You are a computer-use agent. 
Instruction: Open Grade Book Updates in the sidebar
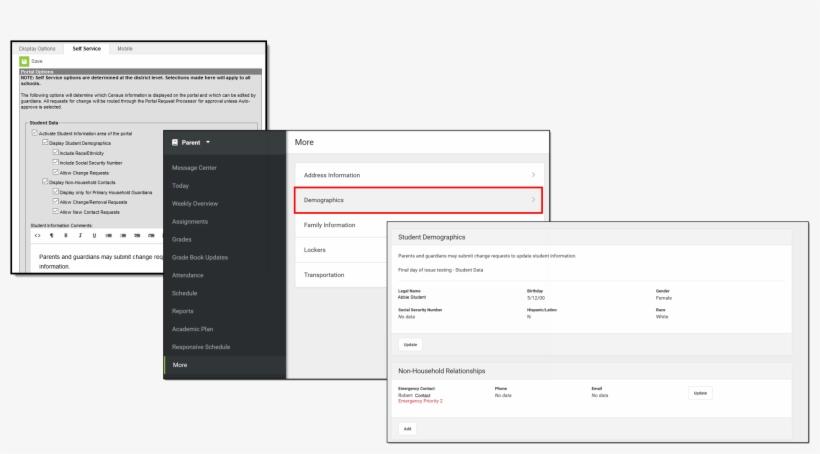pos(200,257)
